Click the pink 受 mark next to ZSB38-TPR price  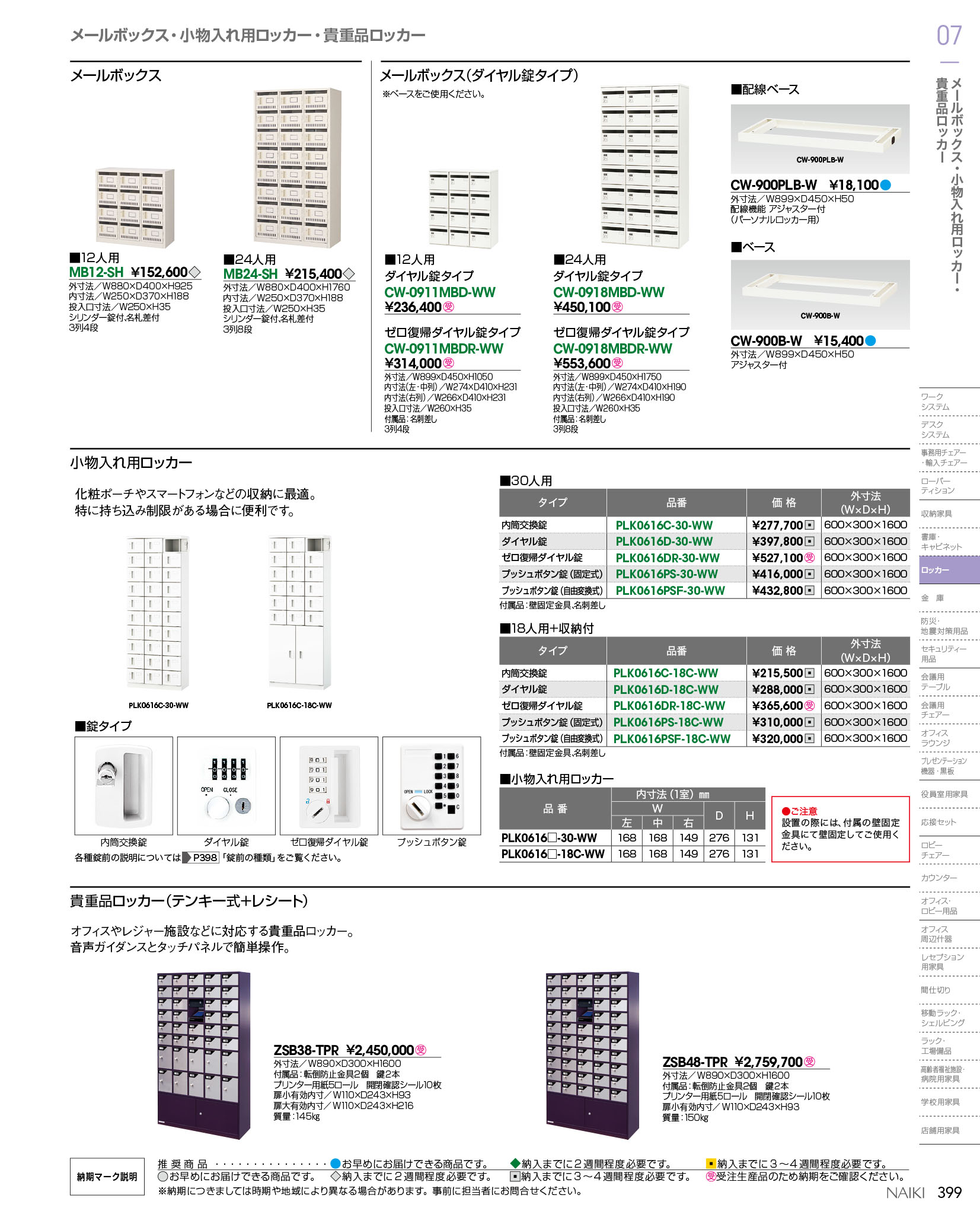pyautogui.click(x=421, y=1050)
